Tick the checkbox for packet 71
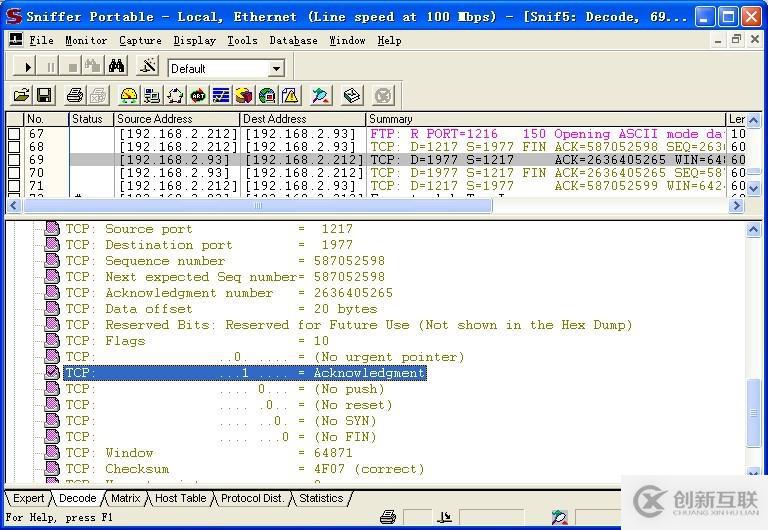Viewport: 768px width, 530px height. 14,186
